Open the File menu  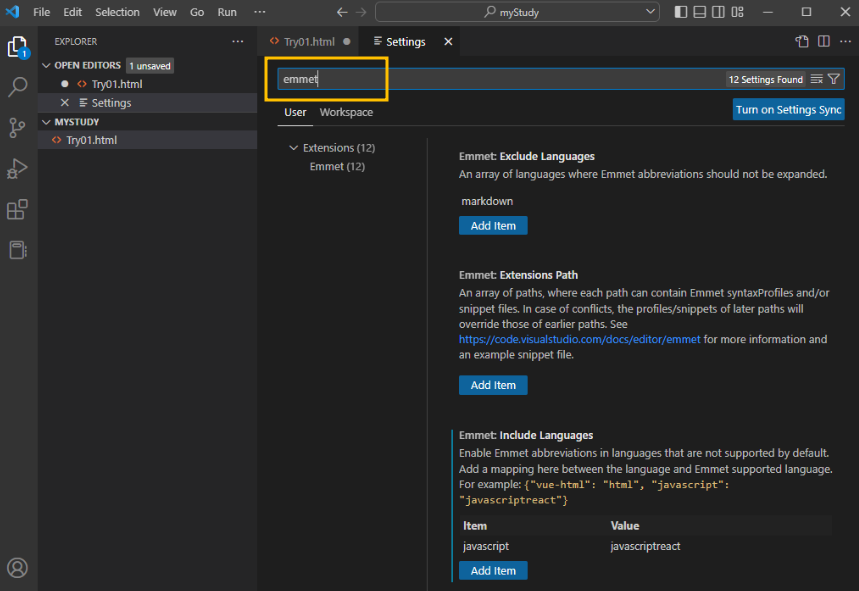tap(41, 12)
